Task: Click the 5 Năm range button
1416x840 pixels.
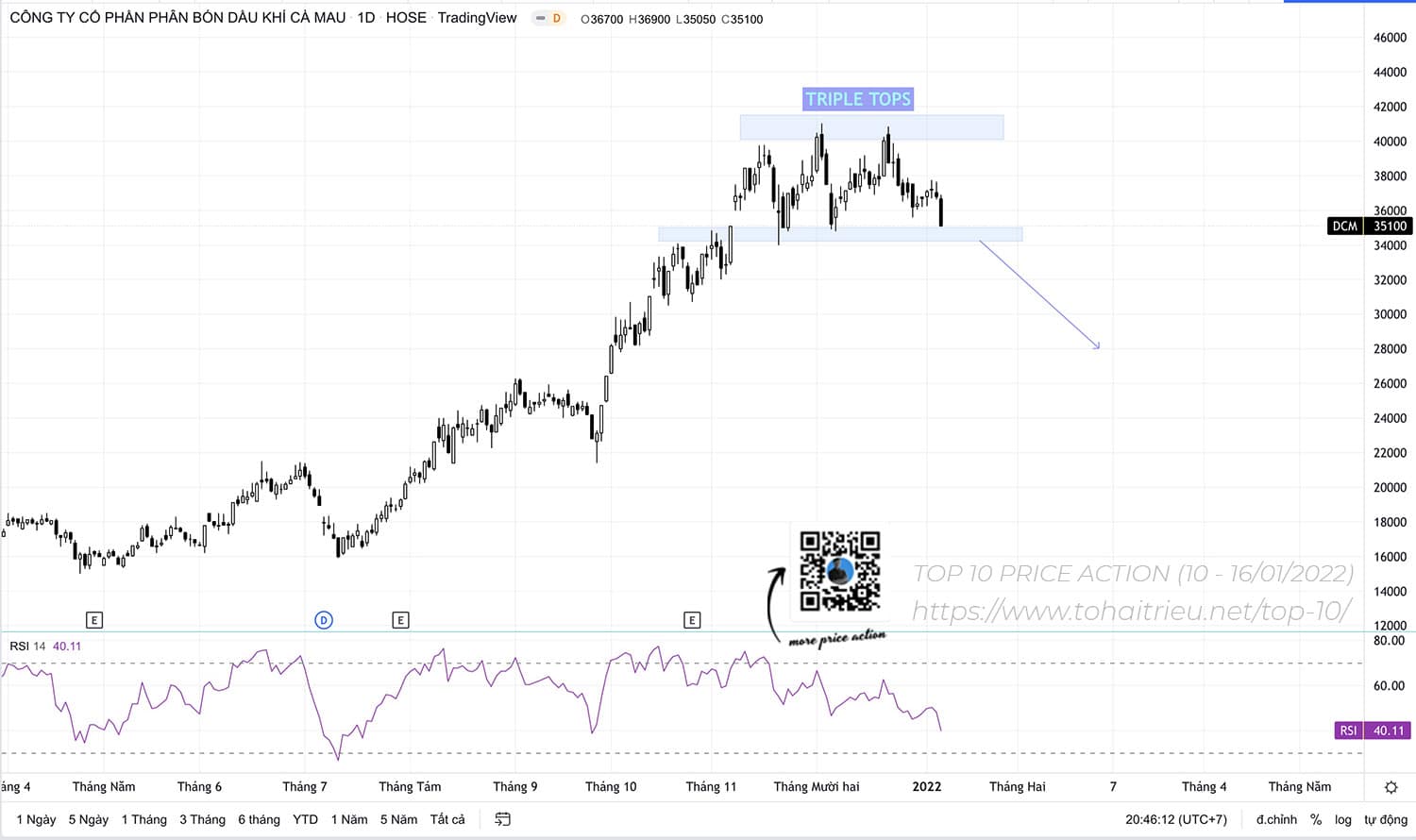Action: [398, 819]
